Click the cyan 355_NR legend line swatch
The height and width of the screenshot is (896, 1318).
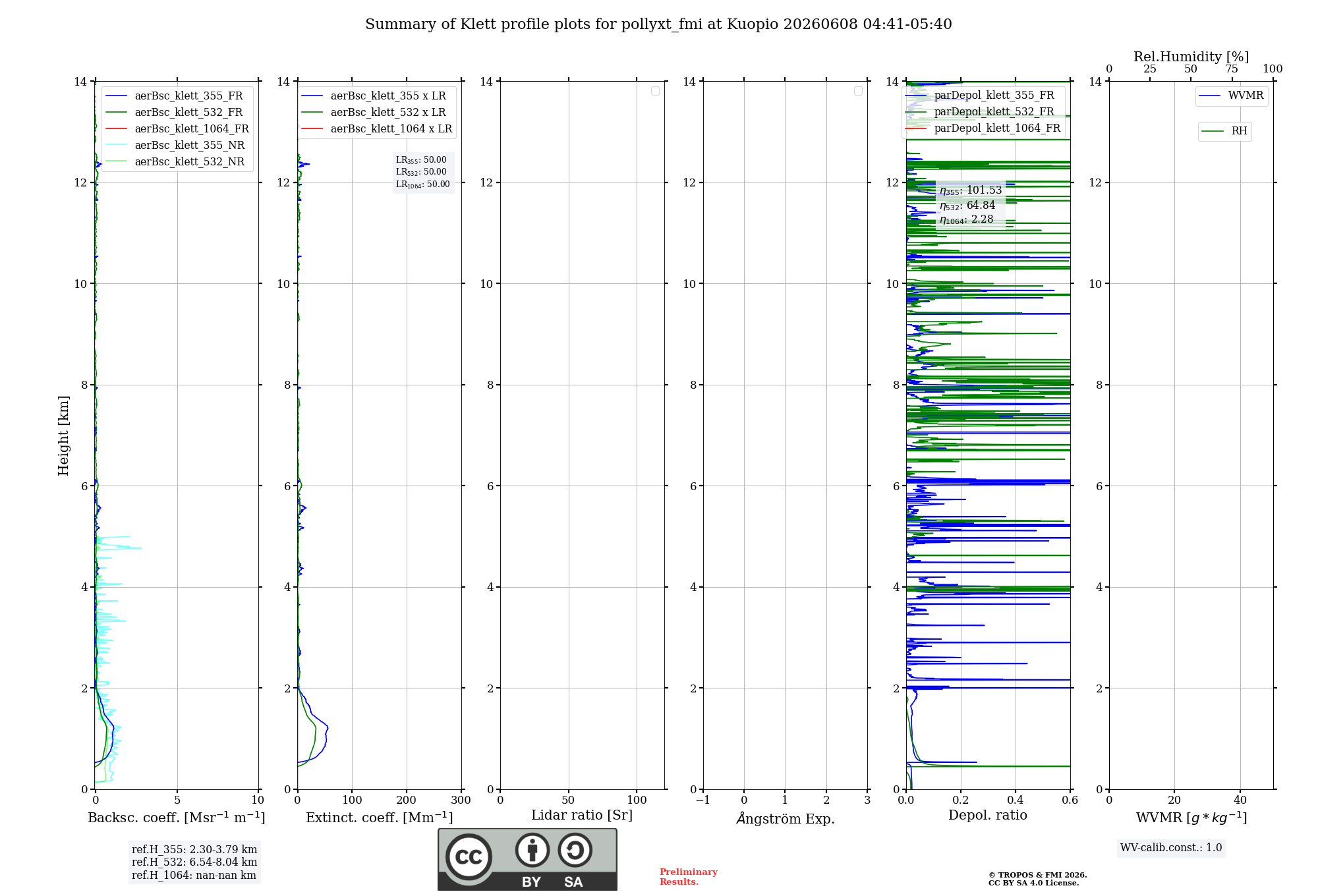(117, 146)
